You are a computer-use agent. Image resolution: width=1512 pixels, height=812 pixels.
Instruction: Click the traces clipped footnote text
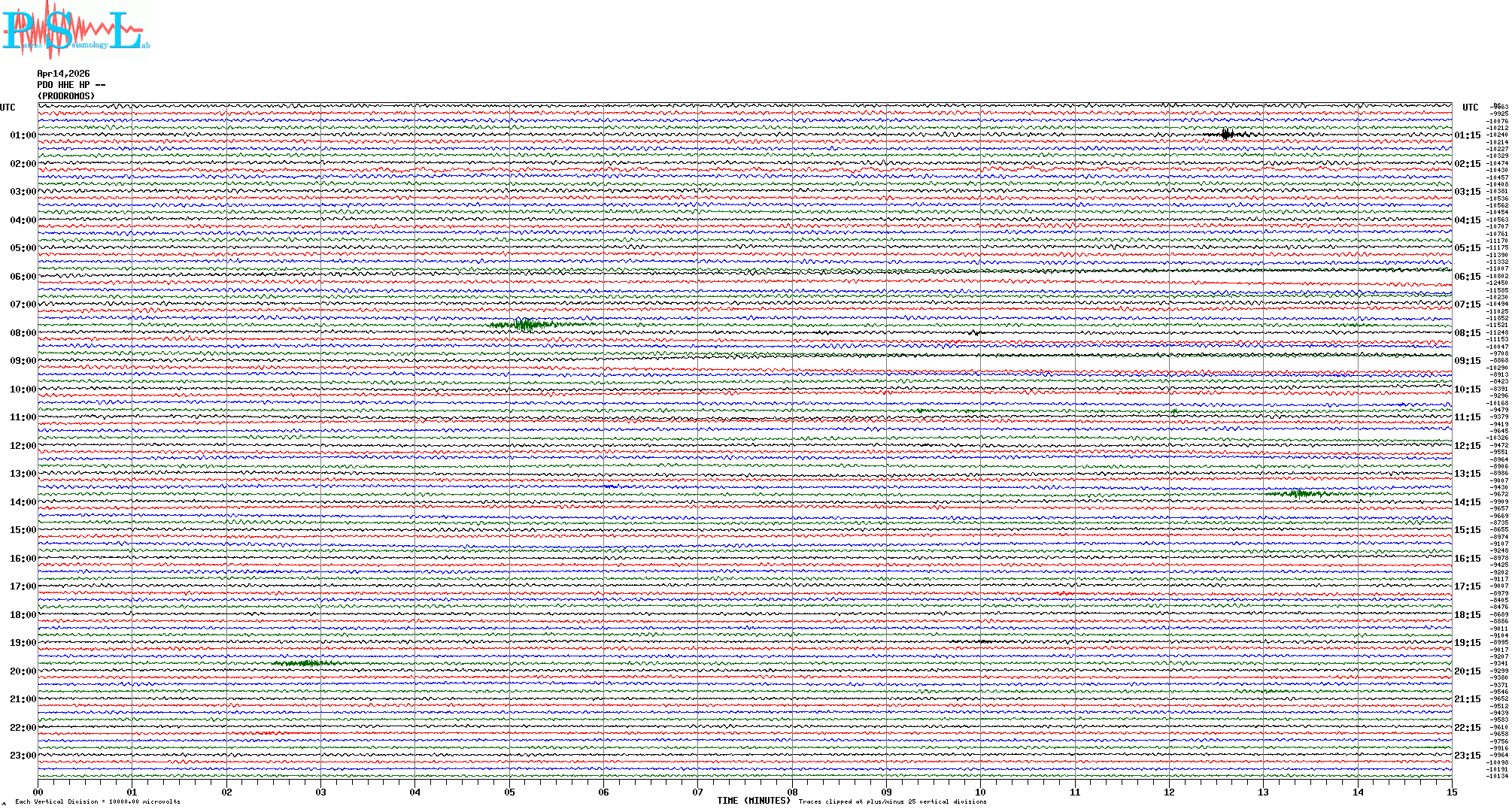(892, 801)
